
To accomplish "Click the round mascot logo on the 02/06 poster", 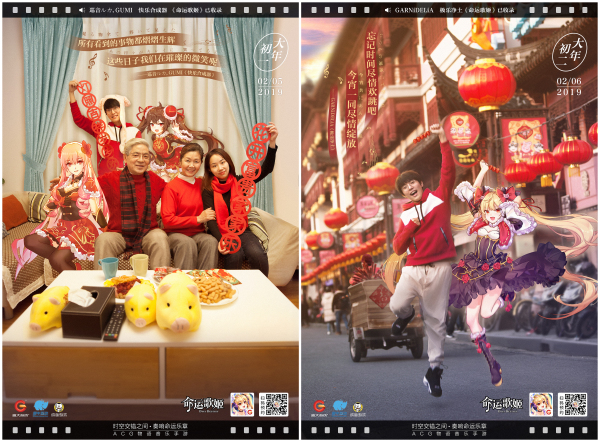I will pos(357,407).
